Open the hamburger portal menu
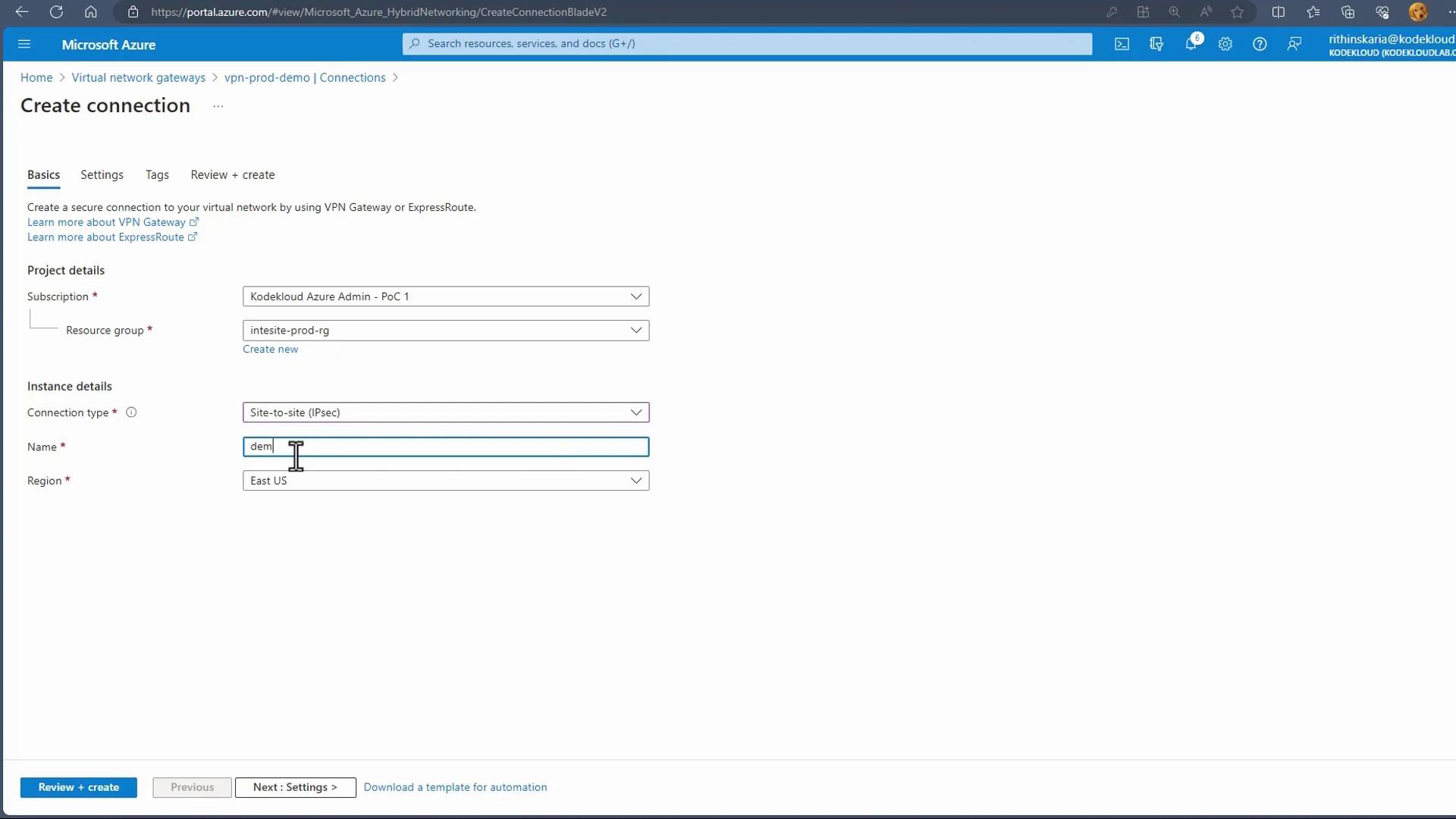 [x=24, y=44]
